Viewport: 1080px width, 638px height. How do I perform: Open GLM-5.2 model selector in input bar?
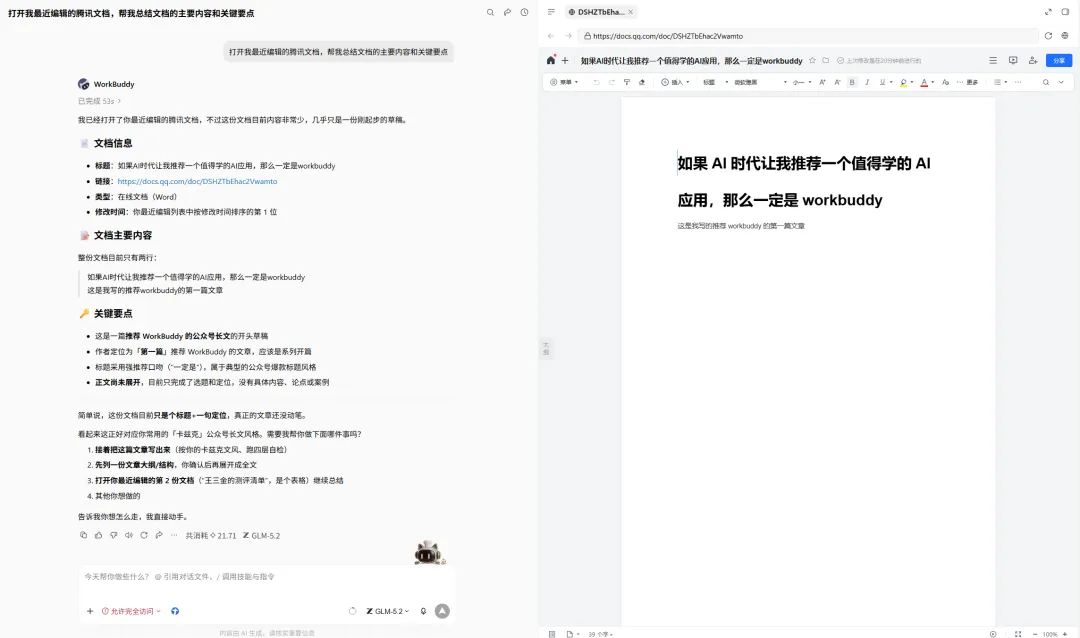coord(388,611)
